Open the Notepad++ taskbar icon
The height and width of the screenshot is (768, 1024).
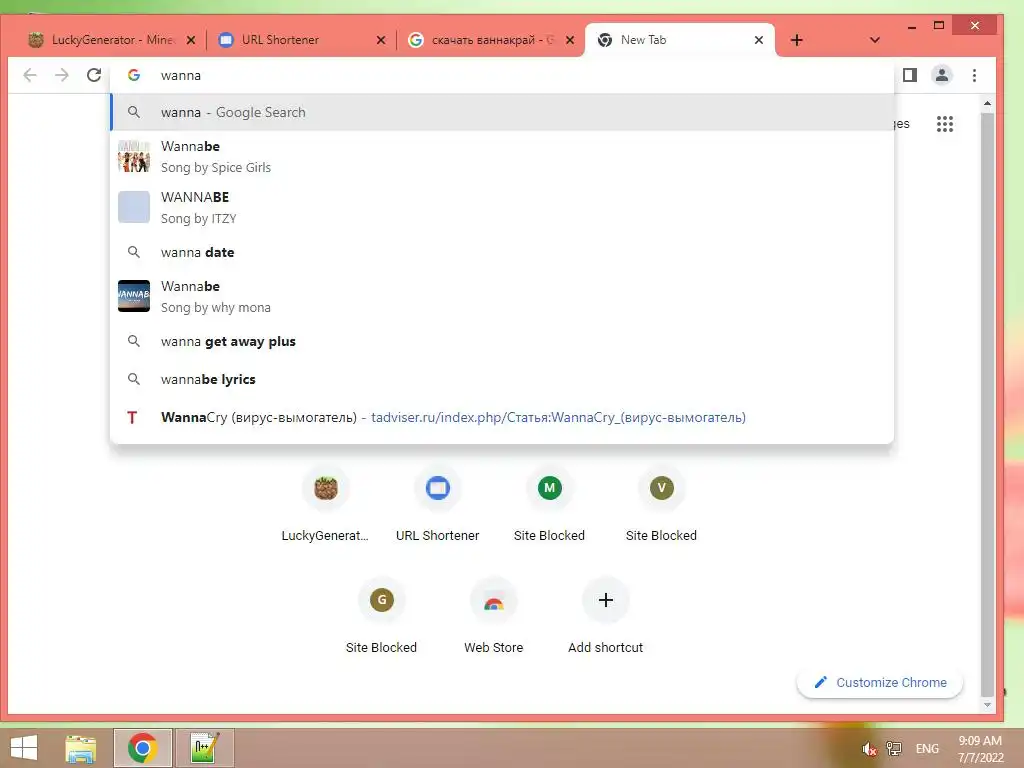click(x=204, y=748)
